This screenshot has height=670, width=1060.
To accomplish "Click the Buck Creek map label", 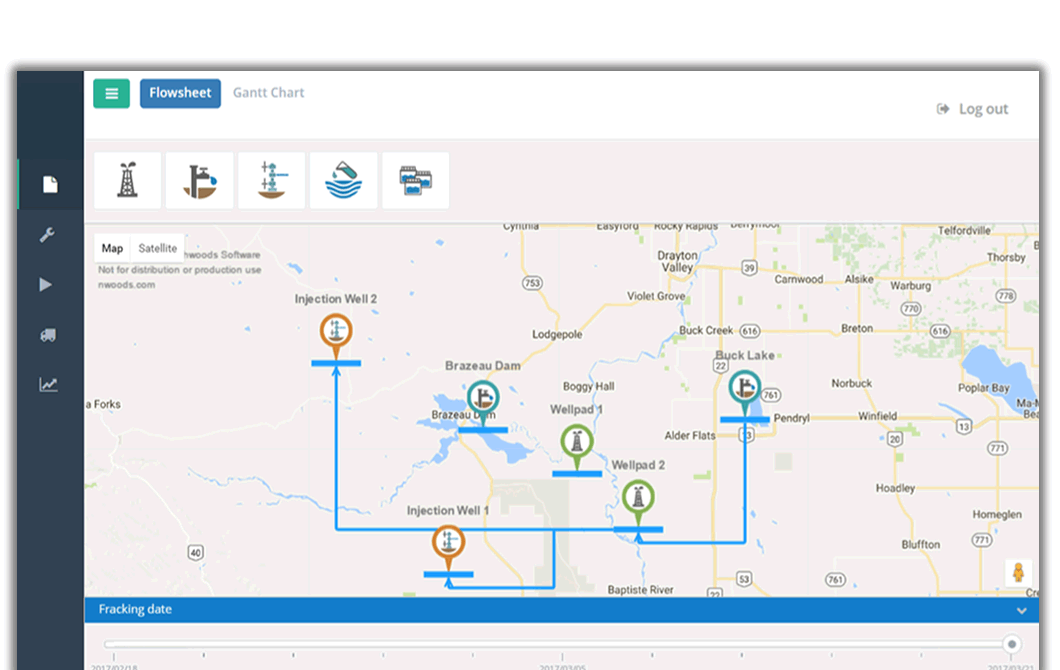I will point(706,330).
